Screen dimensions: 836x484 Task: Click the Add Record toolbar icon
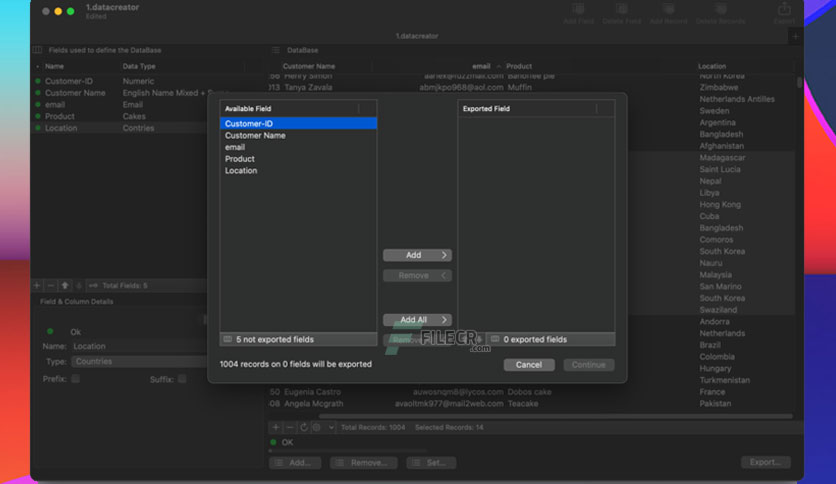(x=668, y=9)
